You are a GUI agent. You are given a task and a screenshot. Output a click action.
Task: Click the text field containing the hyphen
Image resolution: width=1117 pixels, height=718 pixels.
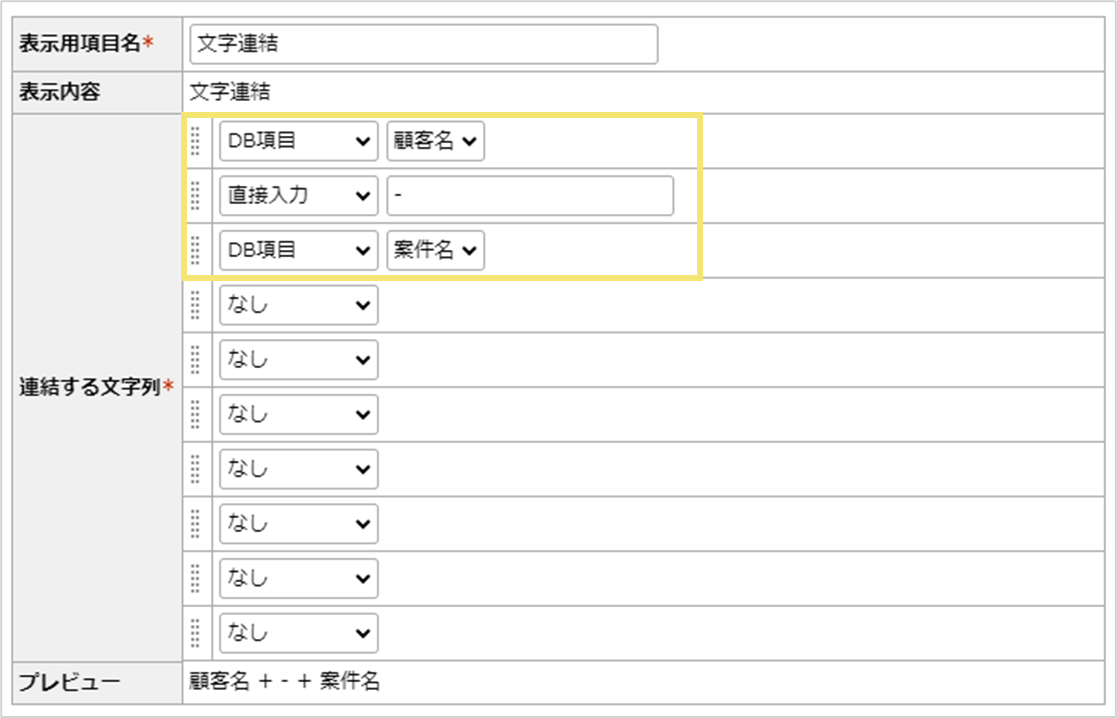pos(529,195)
